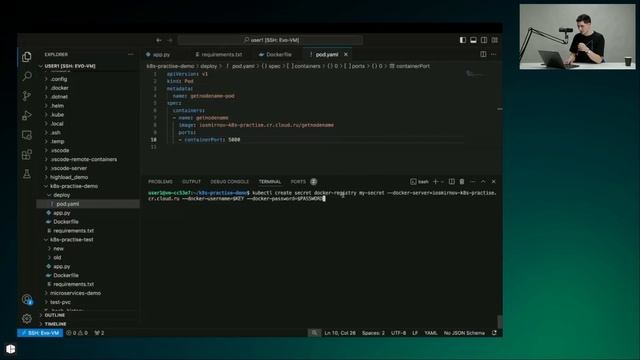The width and height of the screenshot is (640, 360).
Task: Click the UTF-8 encoding status item
Action: coord(398,333)
